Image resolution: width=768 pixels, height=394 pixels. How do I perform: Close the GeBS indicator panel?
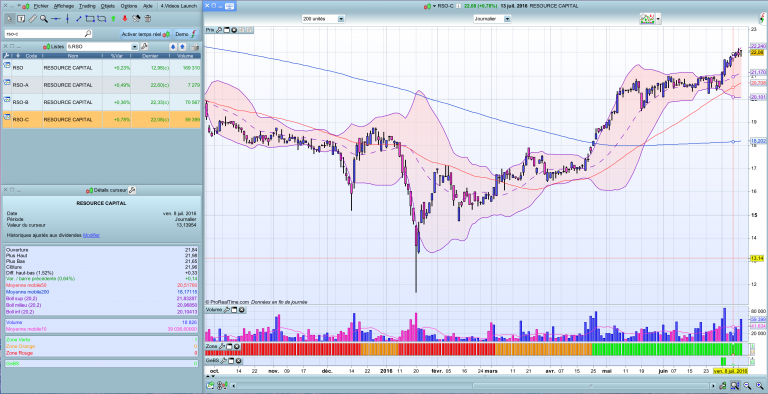pos(239,361)
